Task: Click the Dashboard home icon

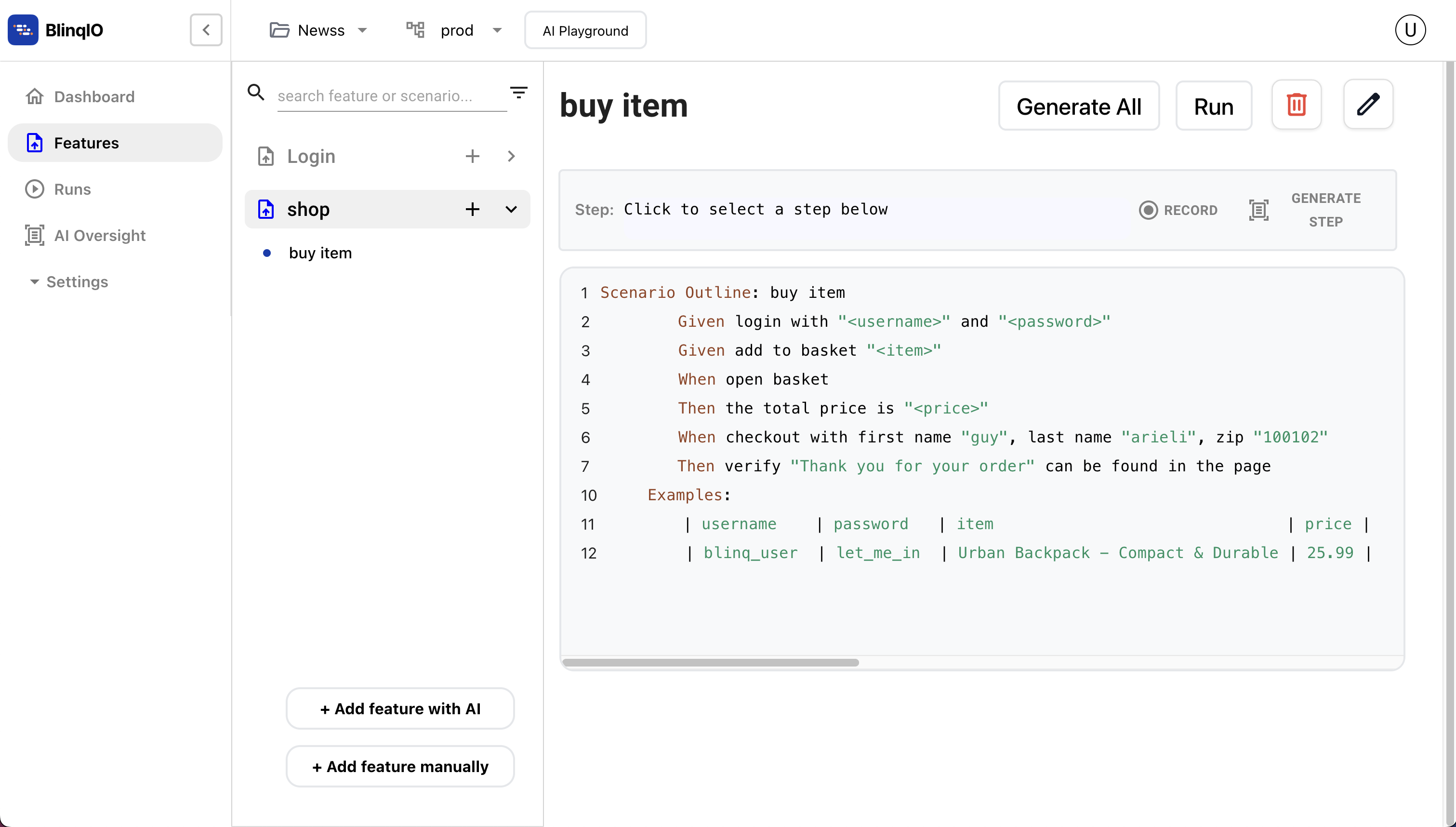Action: click(35, 96)
